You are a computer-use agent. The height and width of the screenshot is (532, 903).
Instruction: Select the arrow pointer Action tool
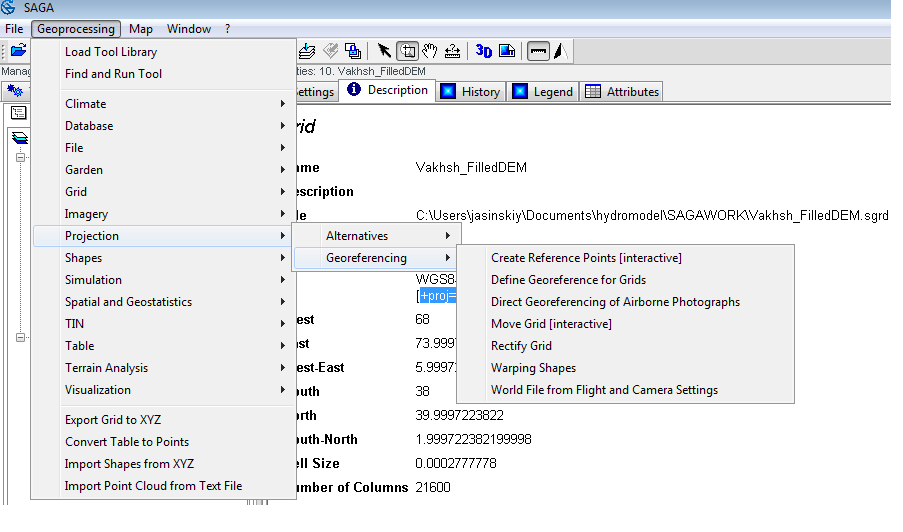click(384, 51)
